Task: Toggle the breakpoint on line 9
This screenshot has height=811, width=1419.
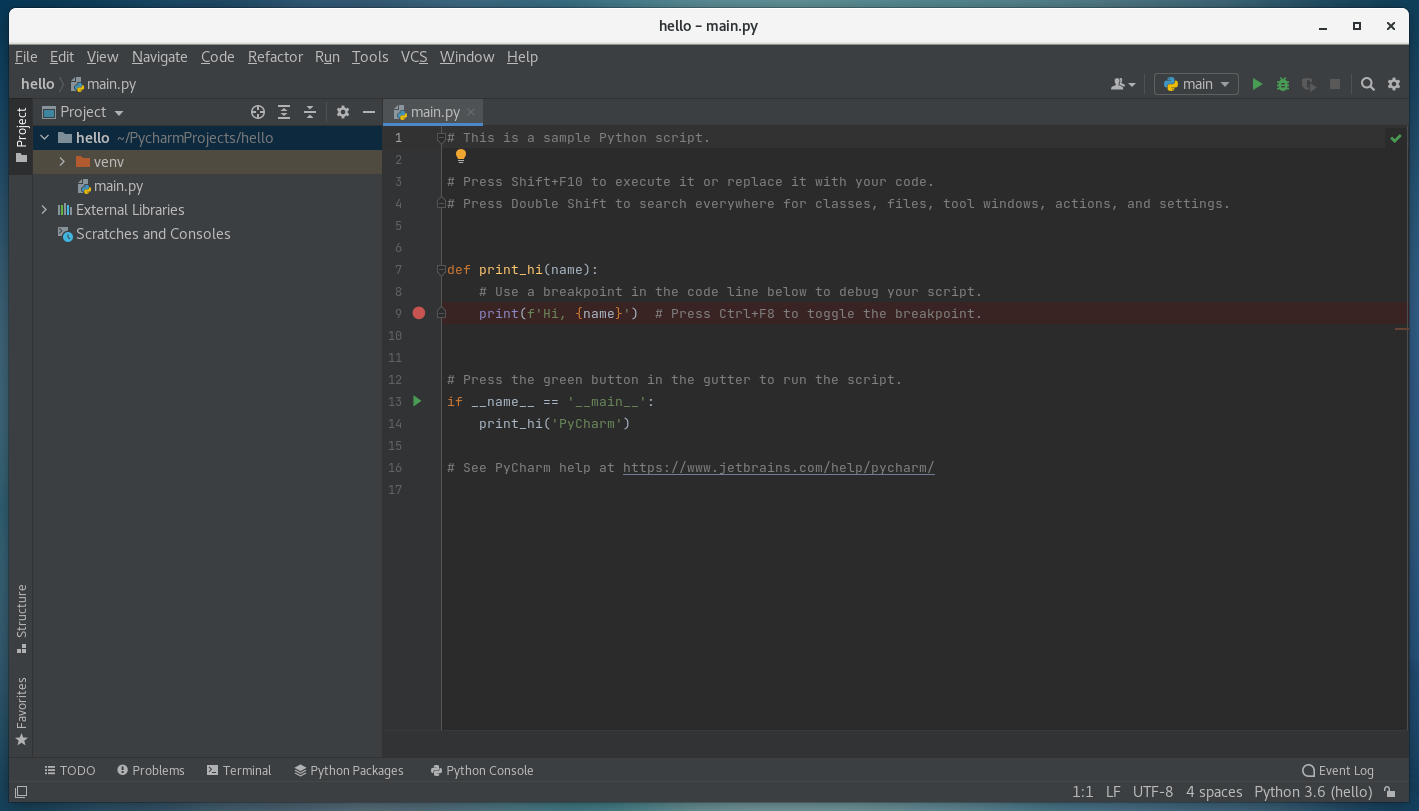Action: coord(419,313)
